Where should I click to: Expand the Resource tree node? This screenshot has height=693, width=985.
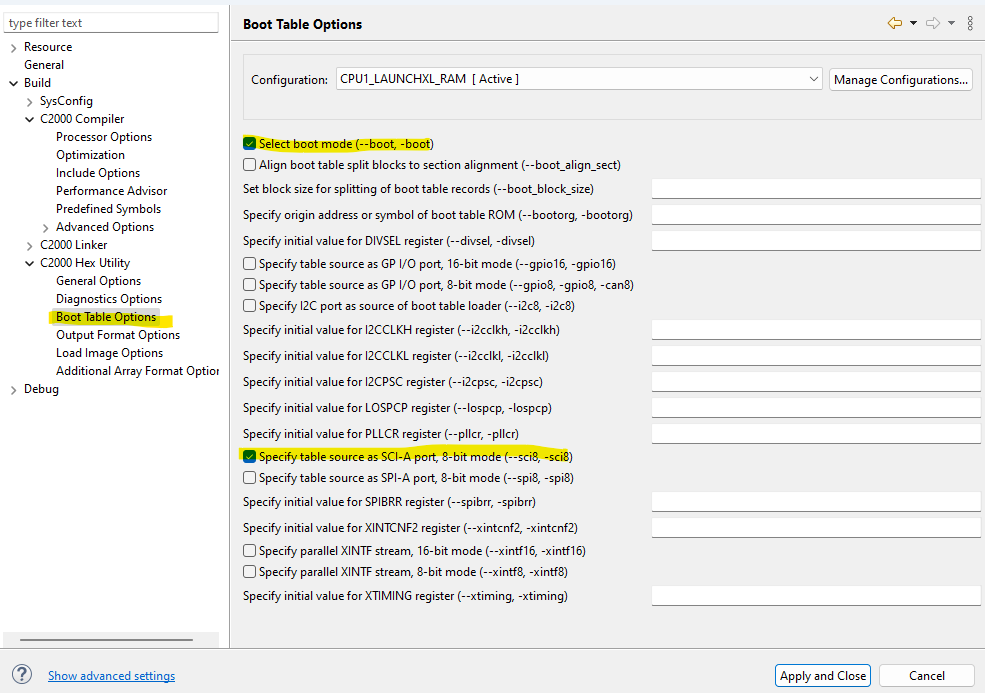(x=13, y=46)
